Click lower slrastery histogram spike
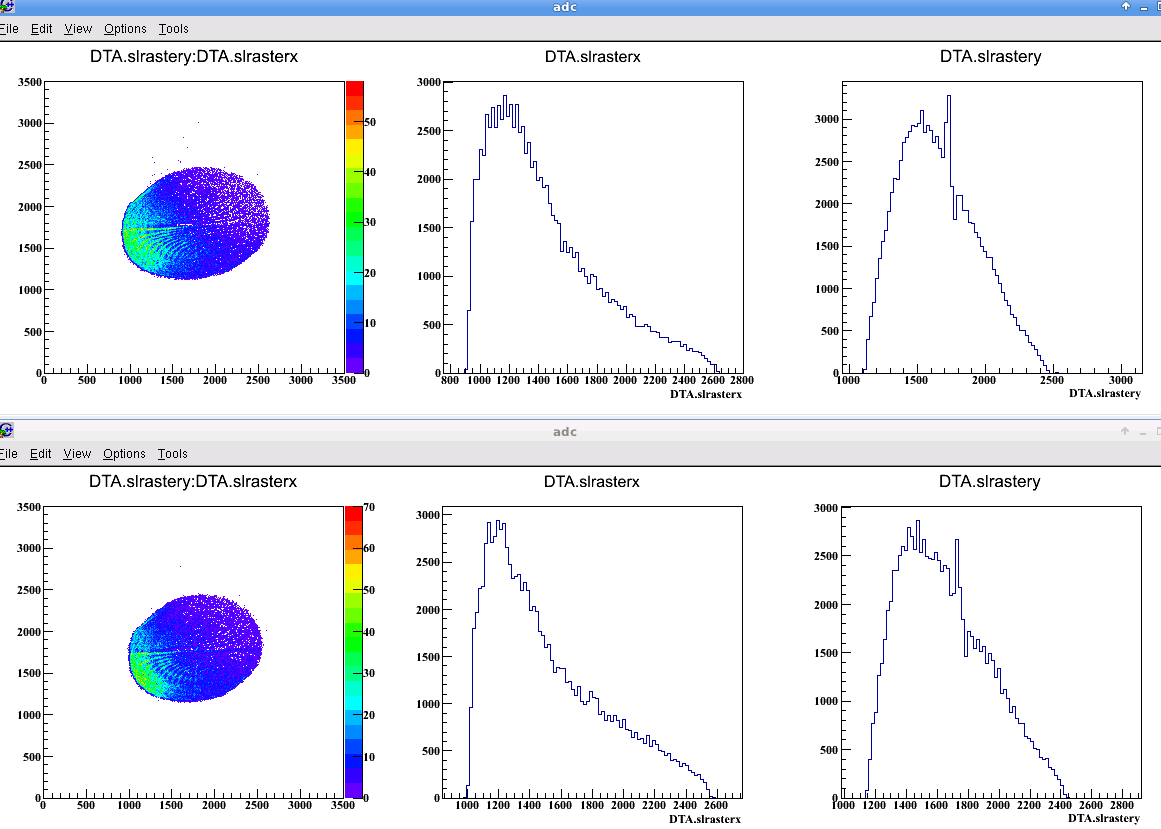This screenshot has height=829, width=1161. coord(957,542)
